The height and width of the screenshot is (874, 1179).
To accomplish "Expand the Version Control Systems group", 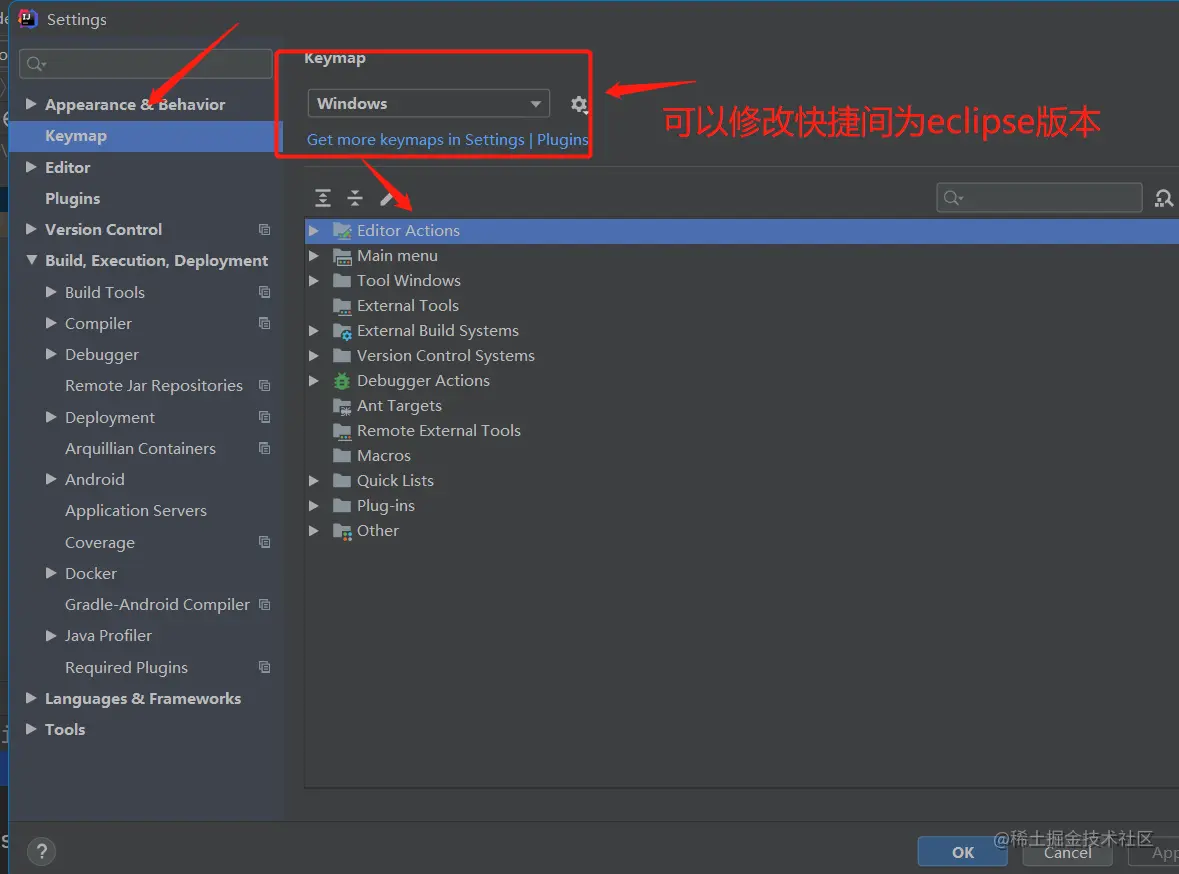I will tap(314, 356).
